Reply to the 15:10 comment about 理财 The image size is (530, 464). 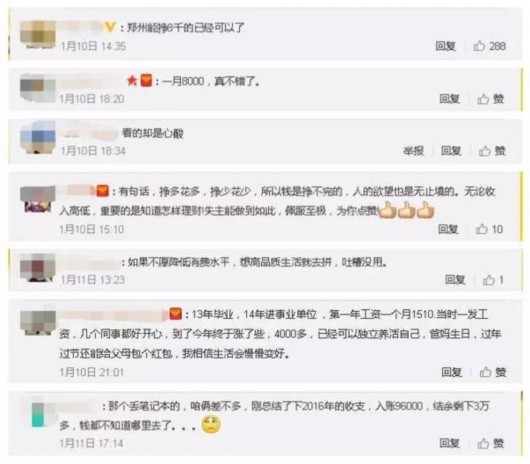pos(448,229)
